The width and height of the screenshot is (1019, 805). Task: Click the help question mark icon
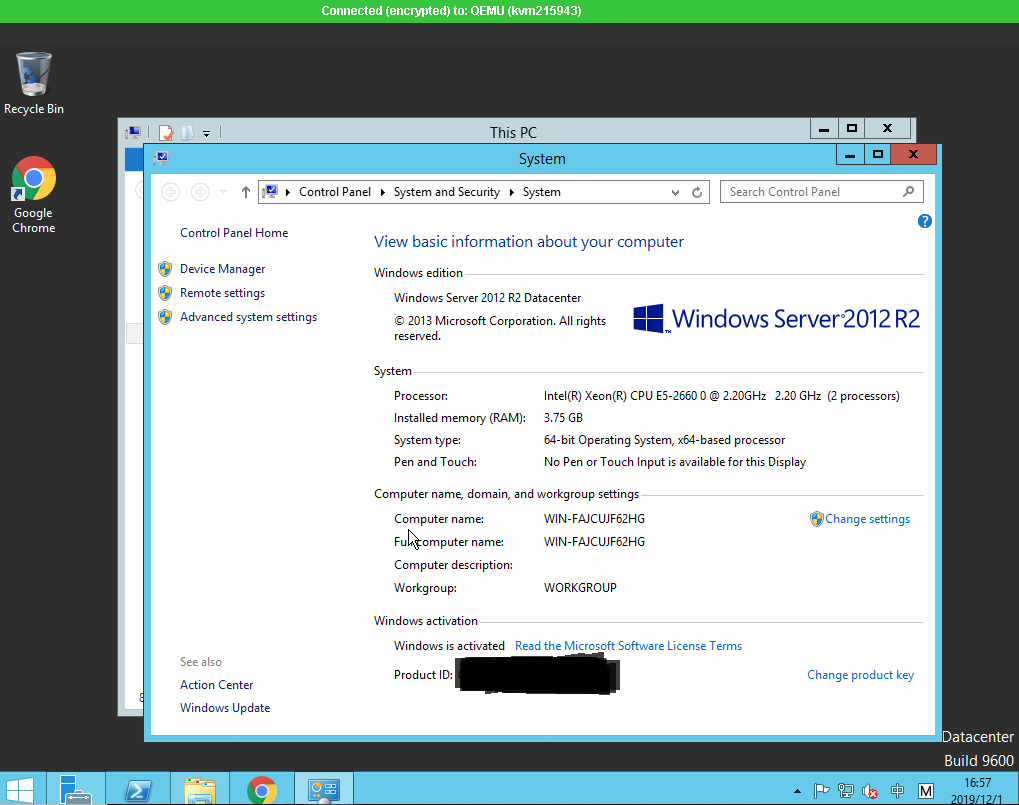(x=924, y=222)
